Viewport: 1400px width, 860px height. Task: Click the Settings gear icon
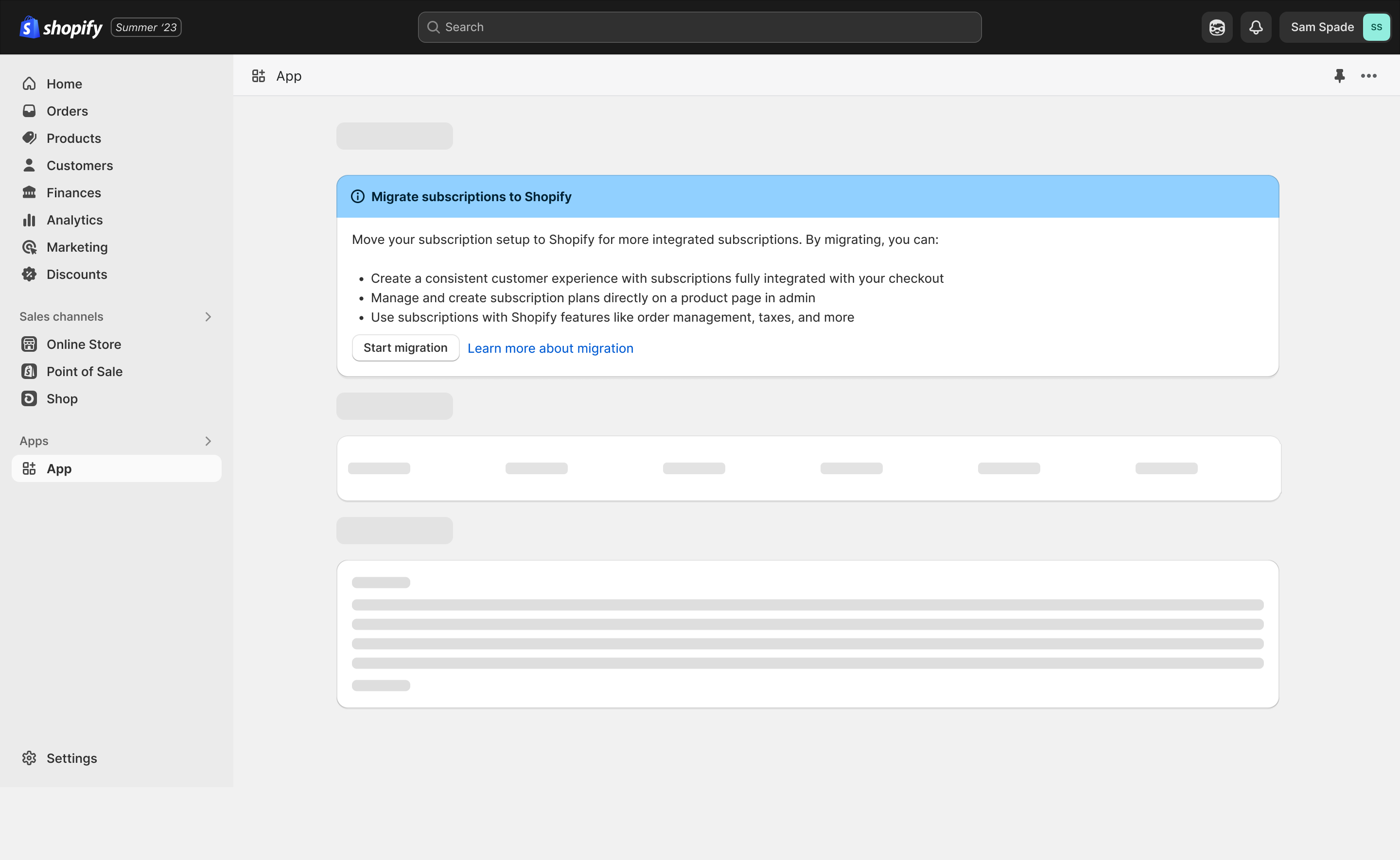click(x=29, y=759)
